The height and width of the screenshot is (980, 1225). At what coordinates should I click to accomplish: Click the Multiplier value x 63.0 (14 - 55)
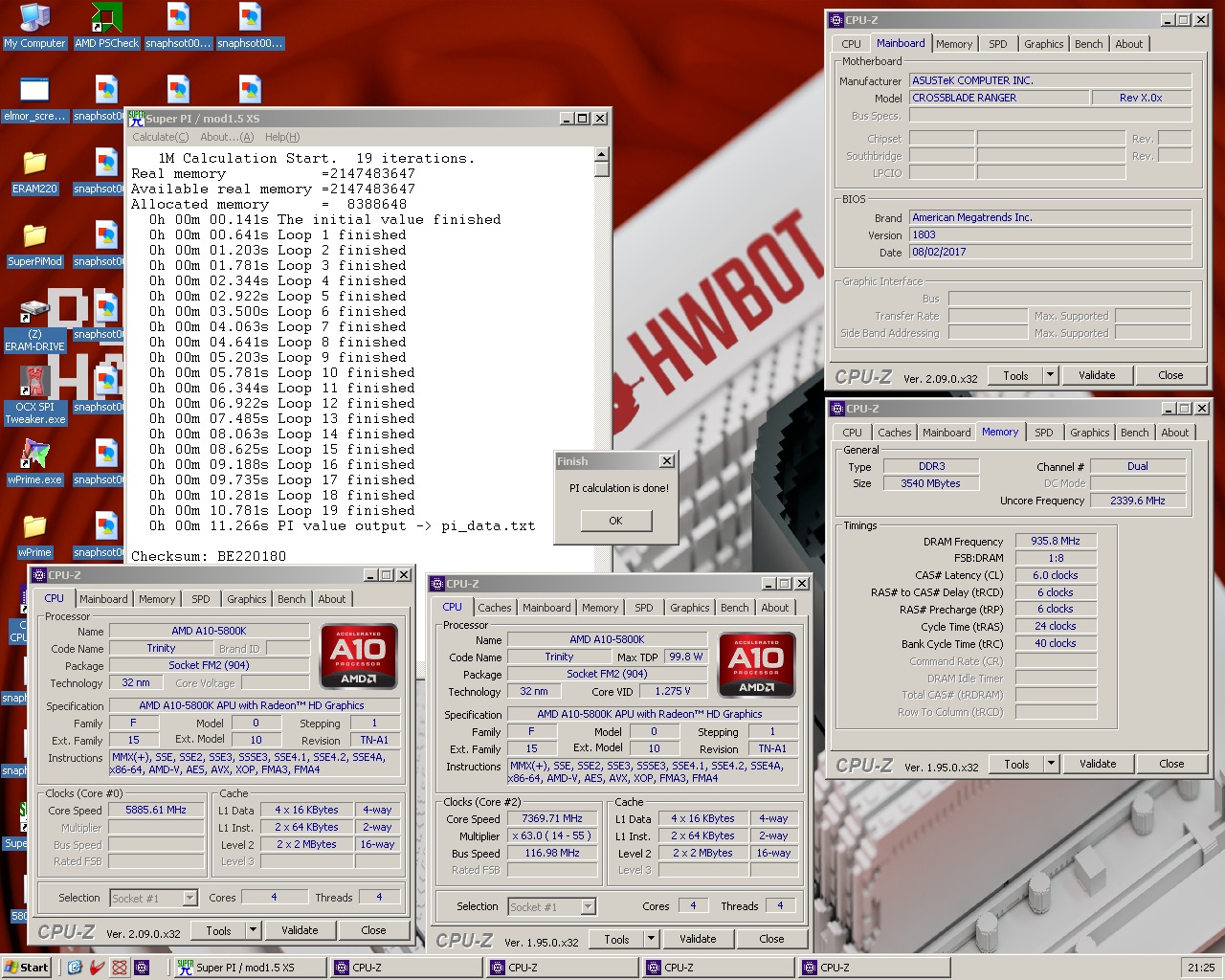551,835
